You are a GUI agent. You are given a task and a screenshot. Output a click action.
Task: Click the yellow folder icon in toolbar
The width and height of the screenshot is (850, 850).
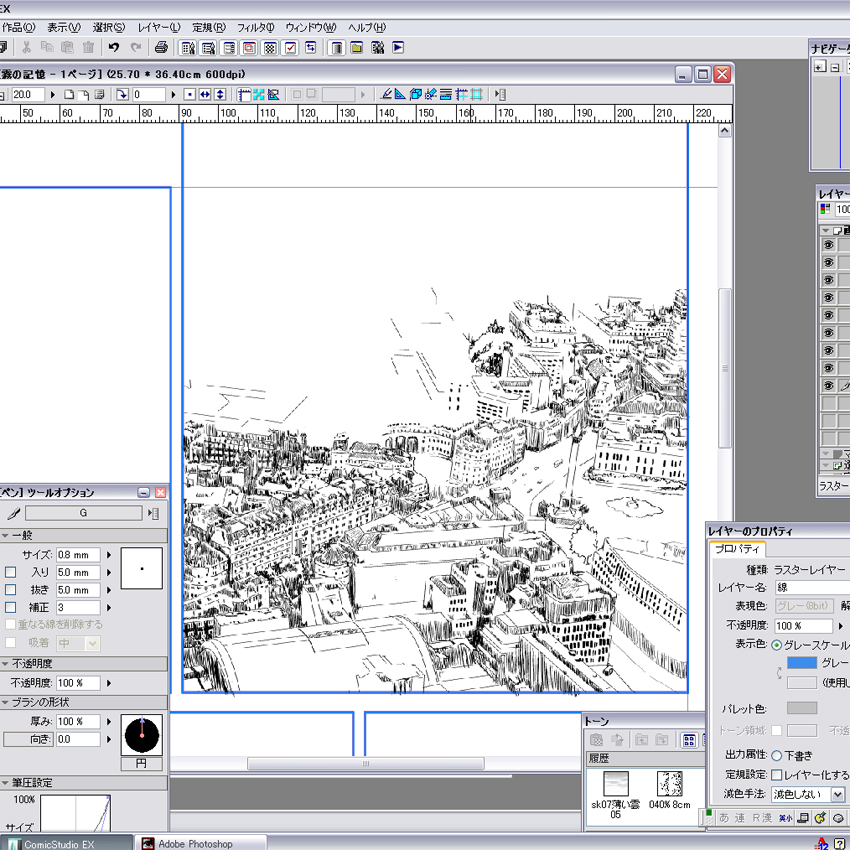pos(356,47)
